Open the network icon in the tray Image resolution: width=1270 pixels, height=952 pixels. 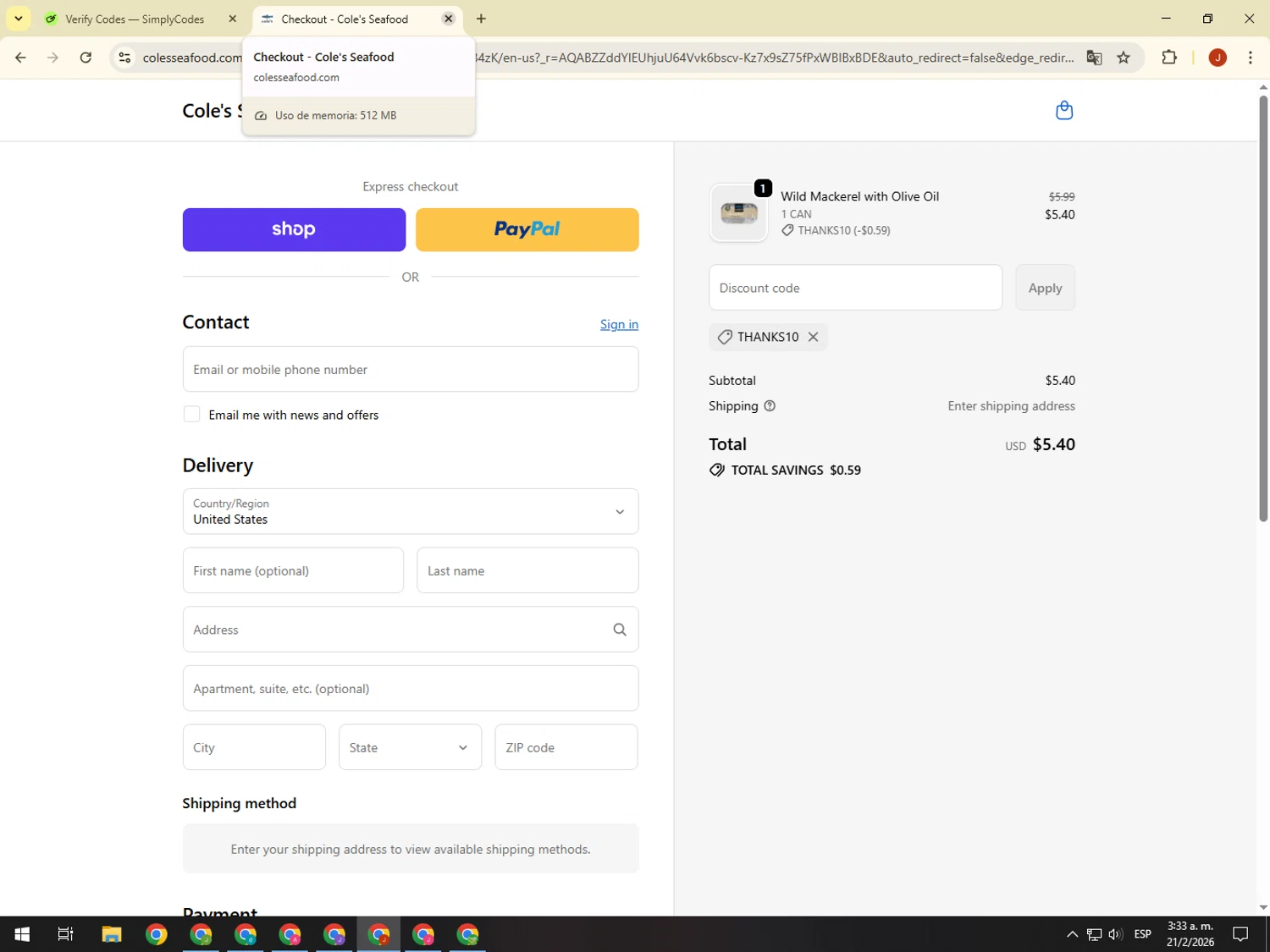click(1094, 934)
